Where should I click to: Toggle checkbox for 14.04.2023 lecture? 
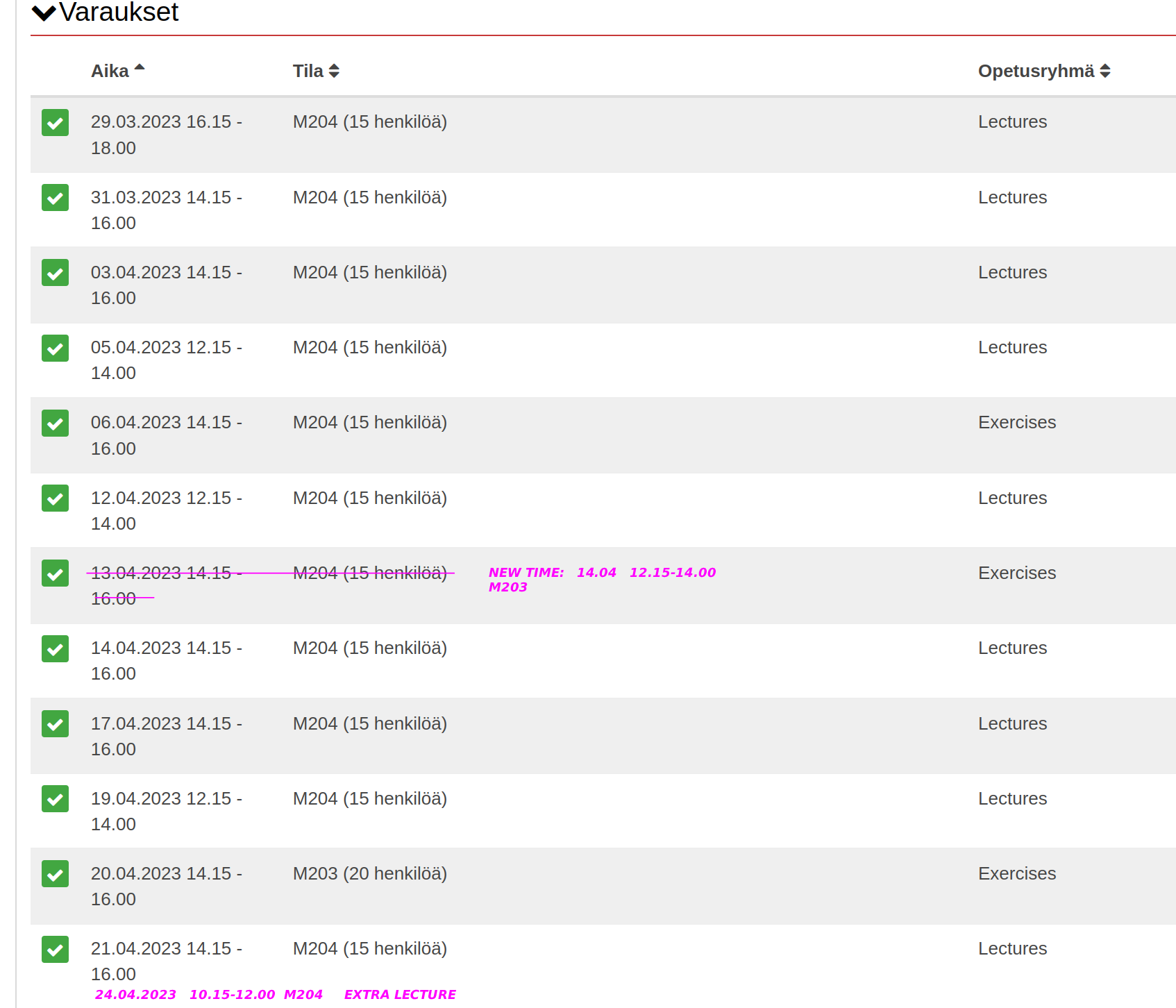point(55,649)
